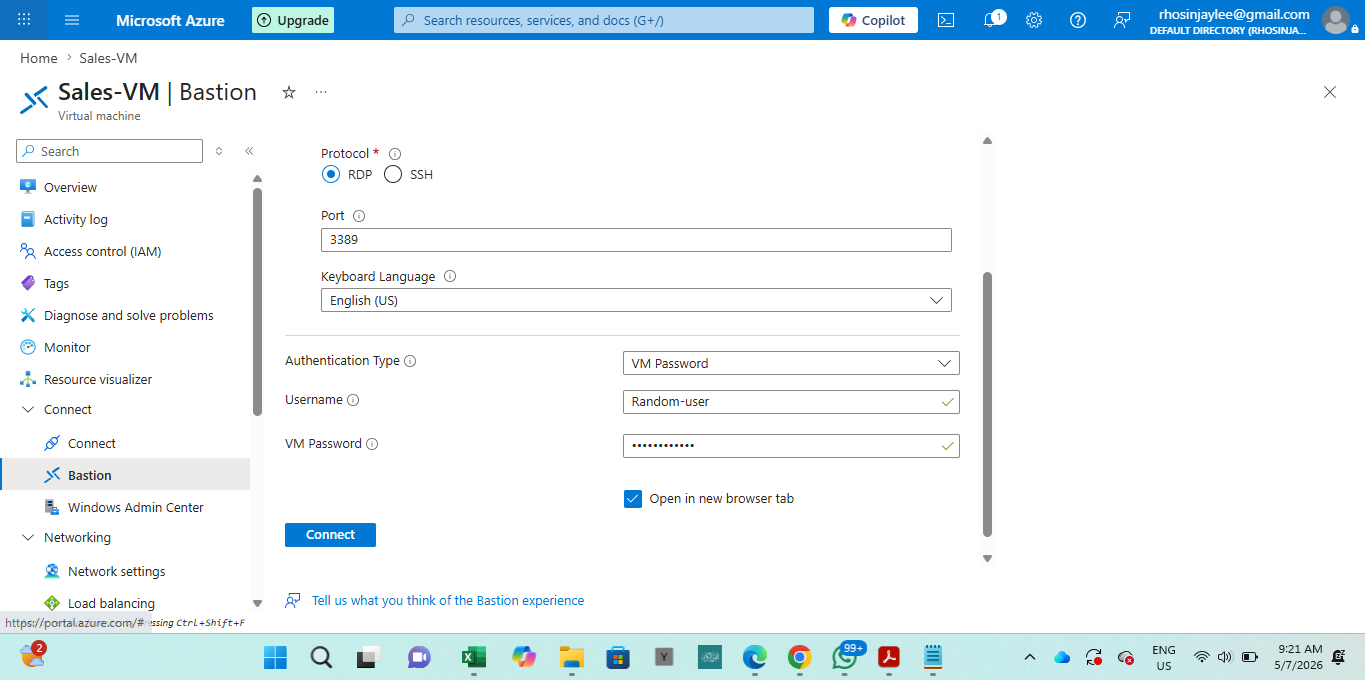Screen dimensions: 1365x680
Task: Click the sidebar menu scrollbar
Action: point(257,300)
